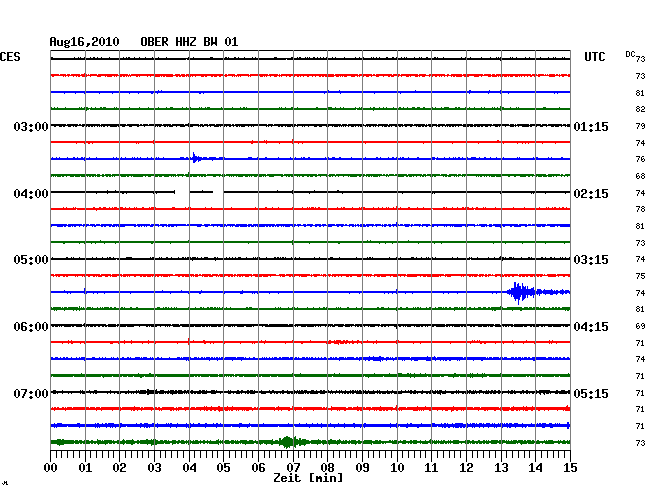Screen dimensions: 650x494
Task: Select the 07:00 local time label
Action: point(31,393)
